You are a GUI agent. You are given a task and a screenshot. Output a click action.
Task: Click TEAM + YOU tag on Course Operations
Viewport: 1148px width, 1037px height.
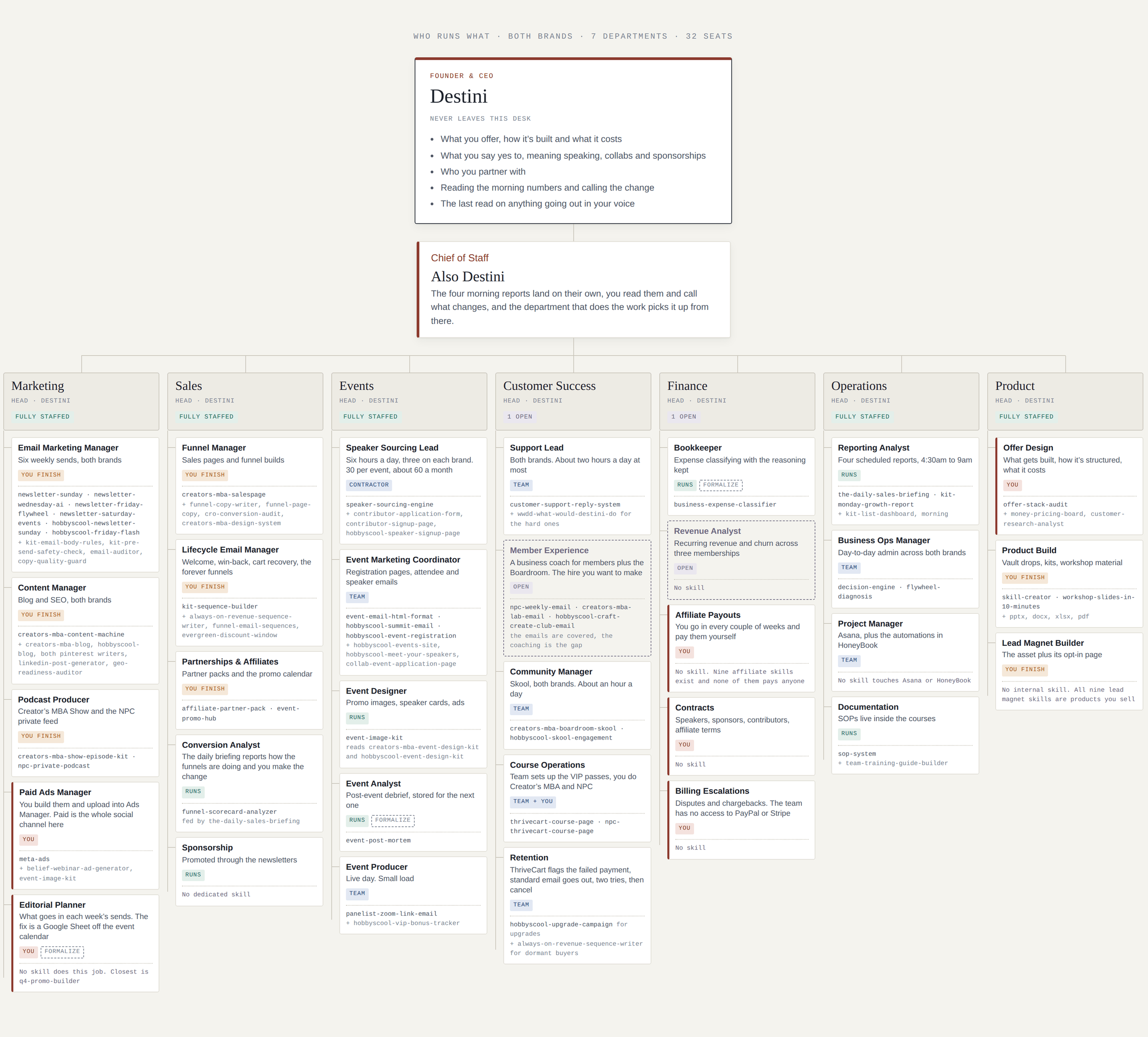[533, 802]
